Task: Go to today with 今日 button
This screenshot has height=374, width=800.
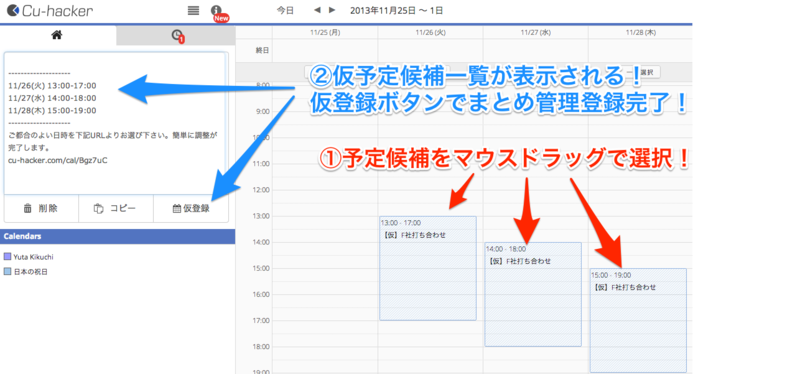Action: [285, 10]
